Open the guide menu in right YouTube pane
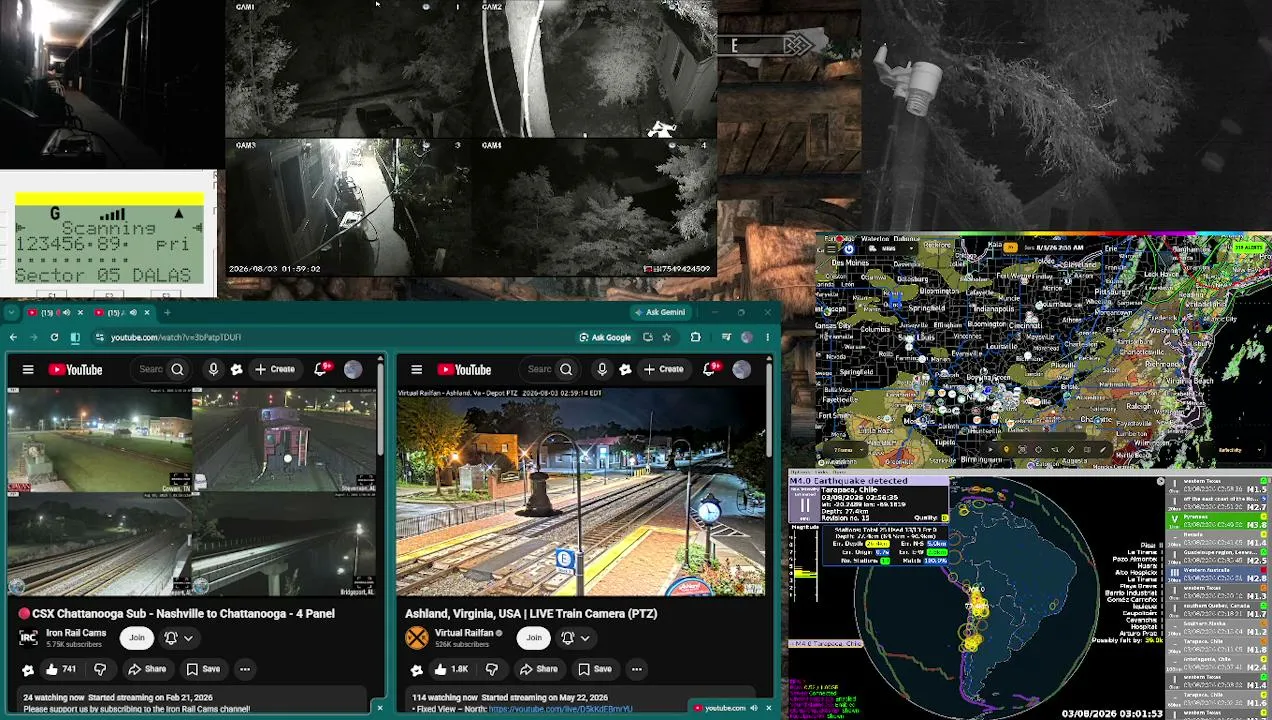This screenshot has width=1272, height=720. pyautogui.click(x=416, y=370)
